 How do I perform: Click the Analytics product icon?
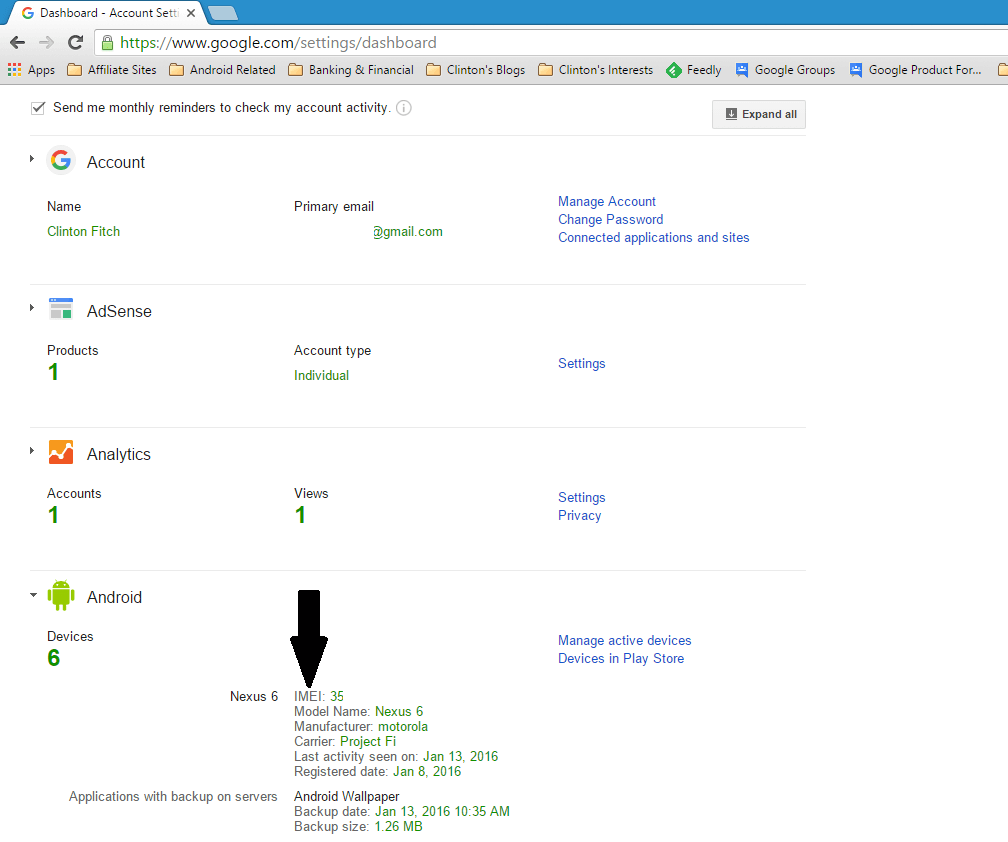coord(61,452)
